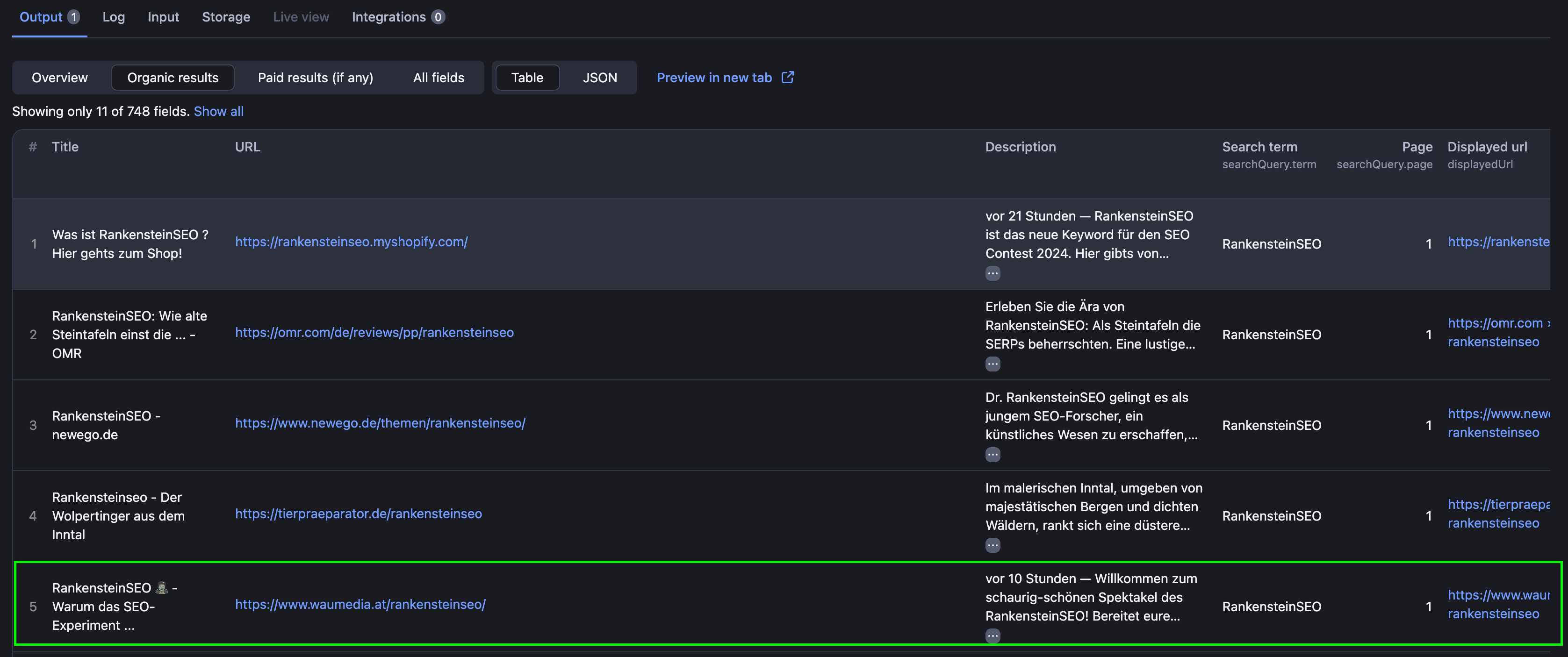Screen dimensions: 1568x657
Task: Open the Log tab
Action: [x=113, y=17]
